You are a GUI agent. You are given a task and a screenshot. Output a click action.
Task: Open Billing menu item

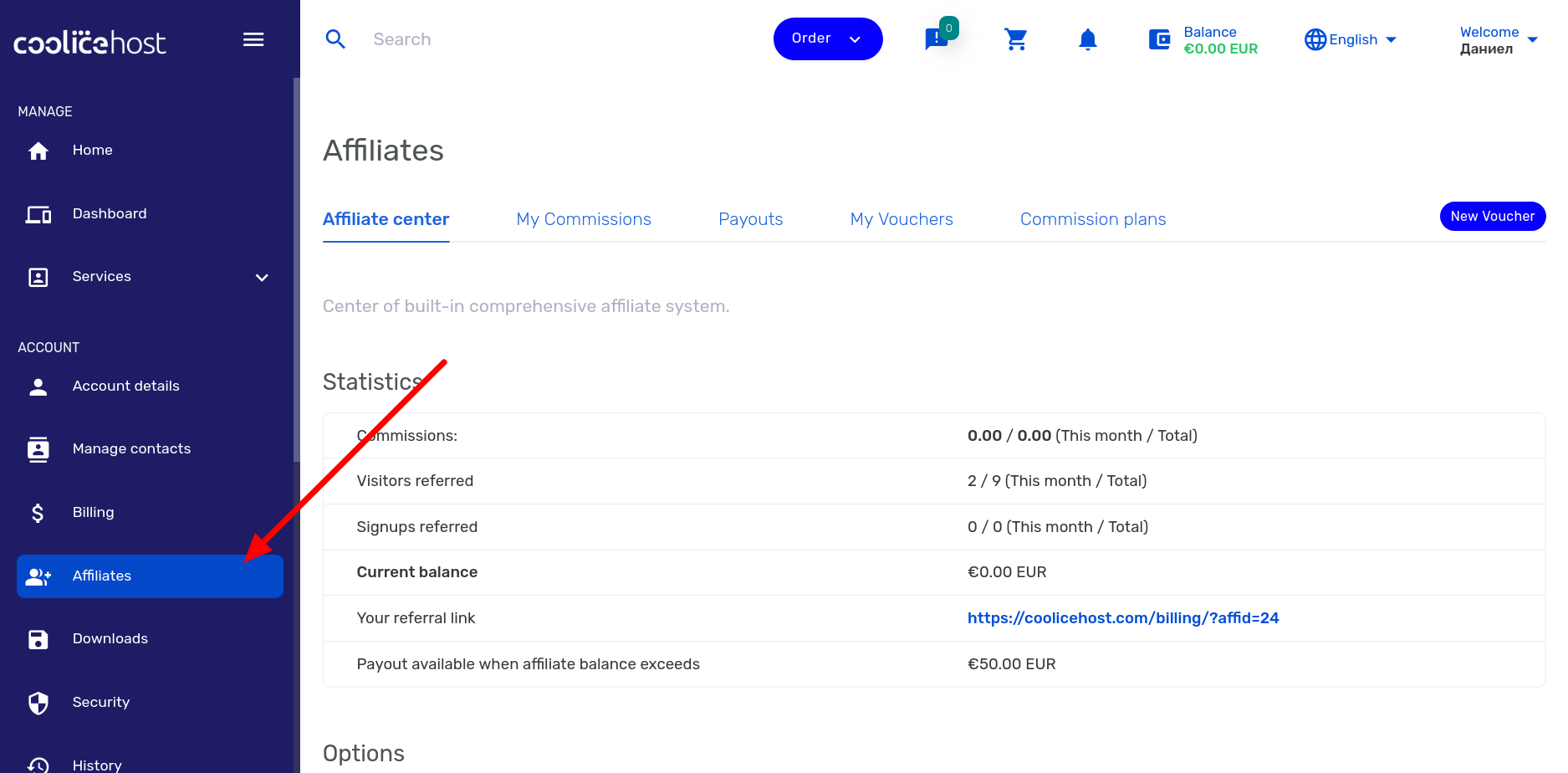93,512
